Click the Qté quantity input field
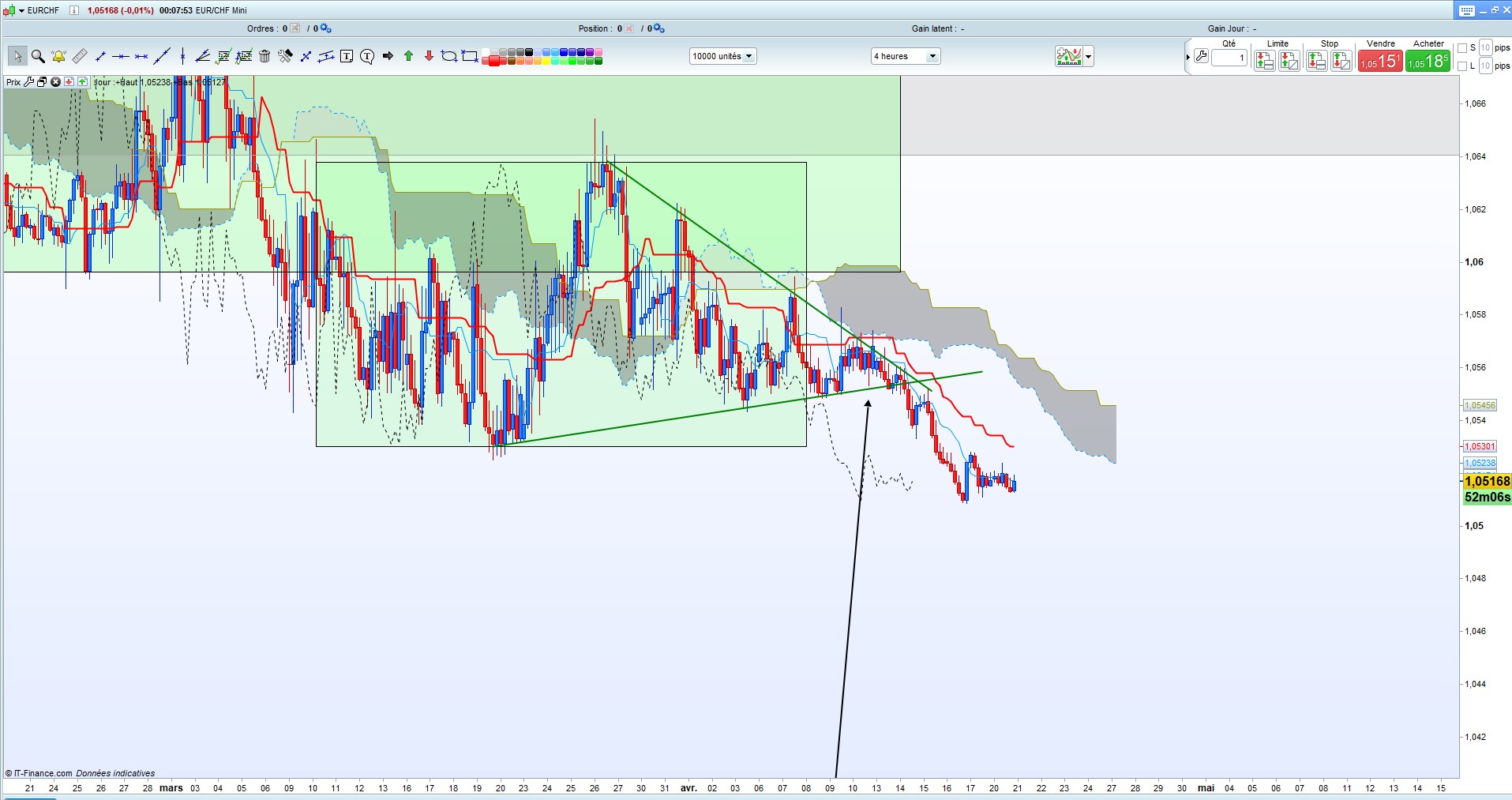This screenshot has width=1512, height=800. click(1229, 58)
